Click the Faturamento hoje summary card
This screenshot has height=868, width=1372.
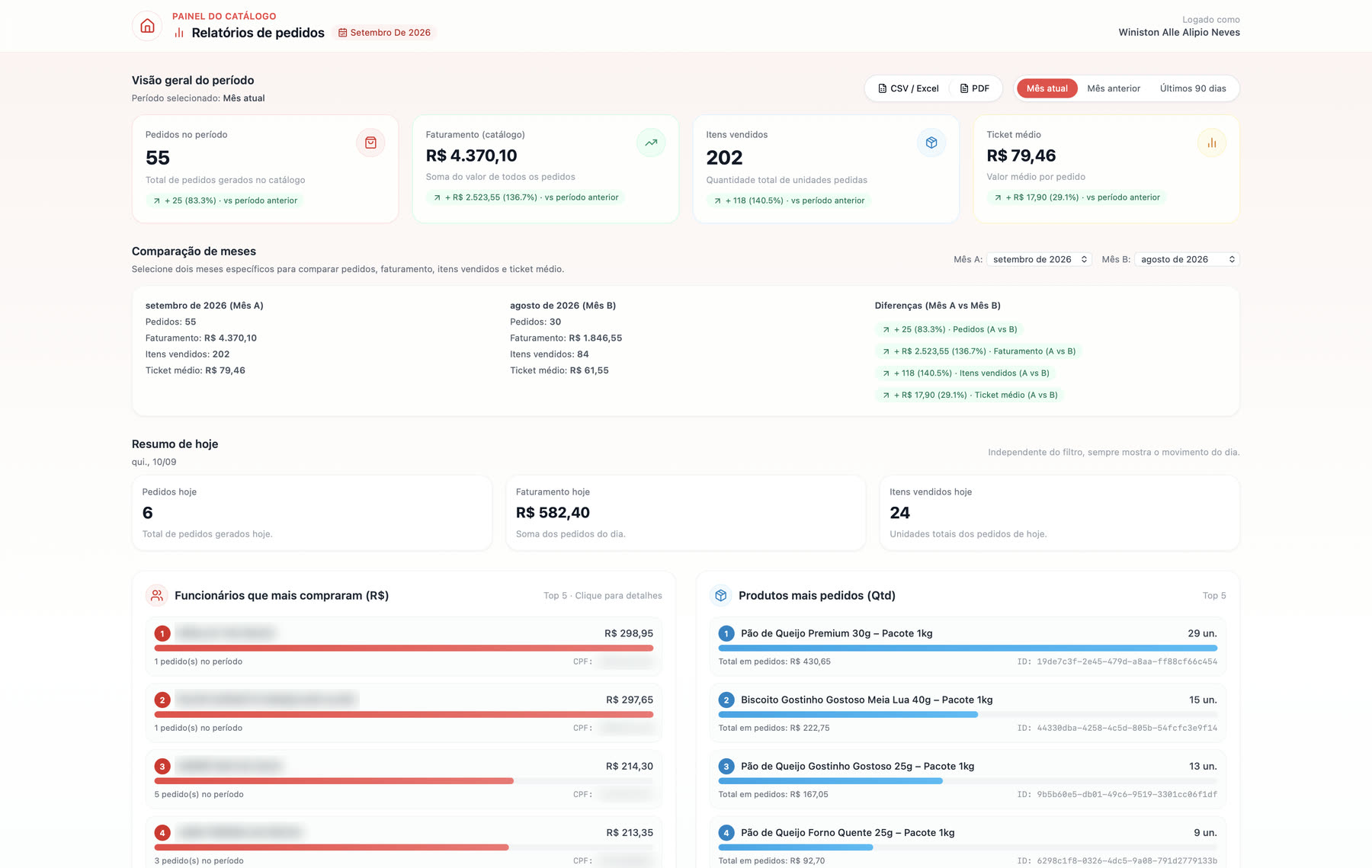click(x=685, y=513)
